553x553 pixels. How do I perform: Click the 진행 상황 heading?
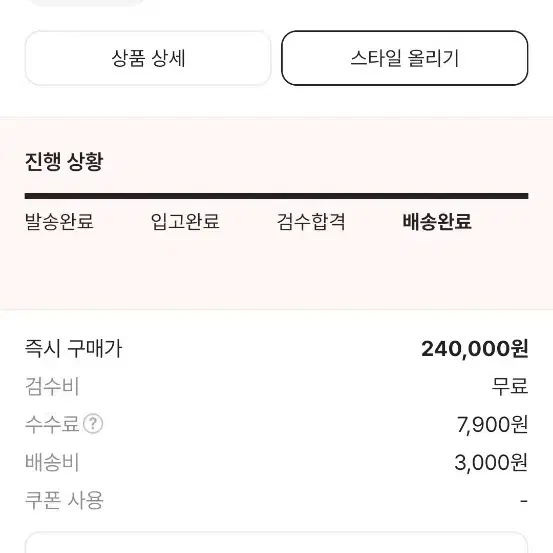pos(64,162)
